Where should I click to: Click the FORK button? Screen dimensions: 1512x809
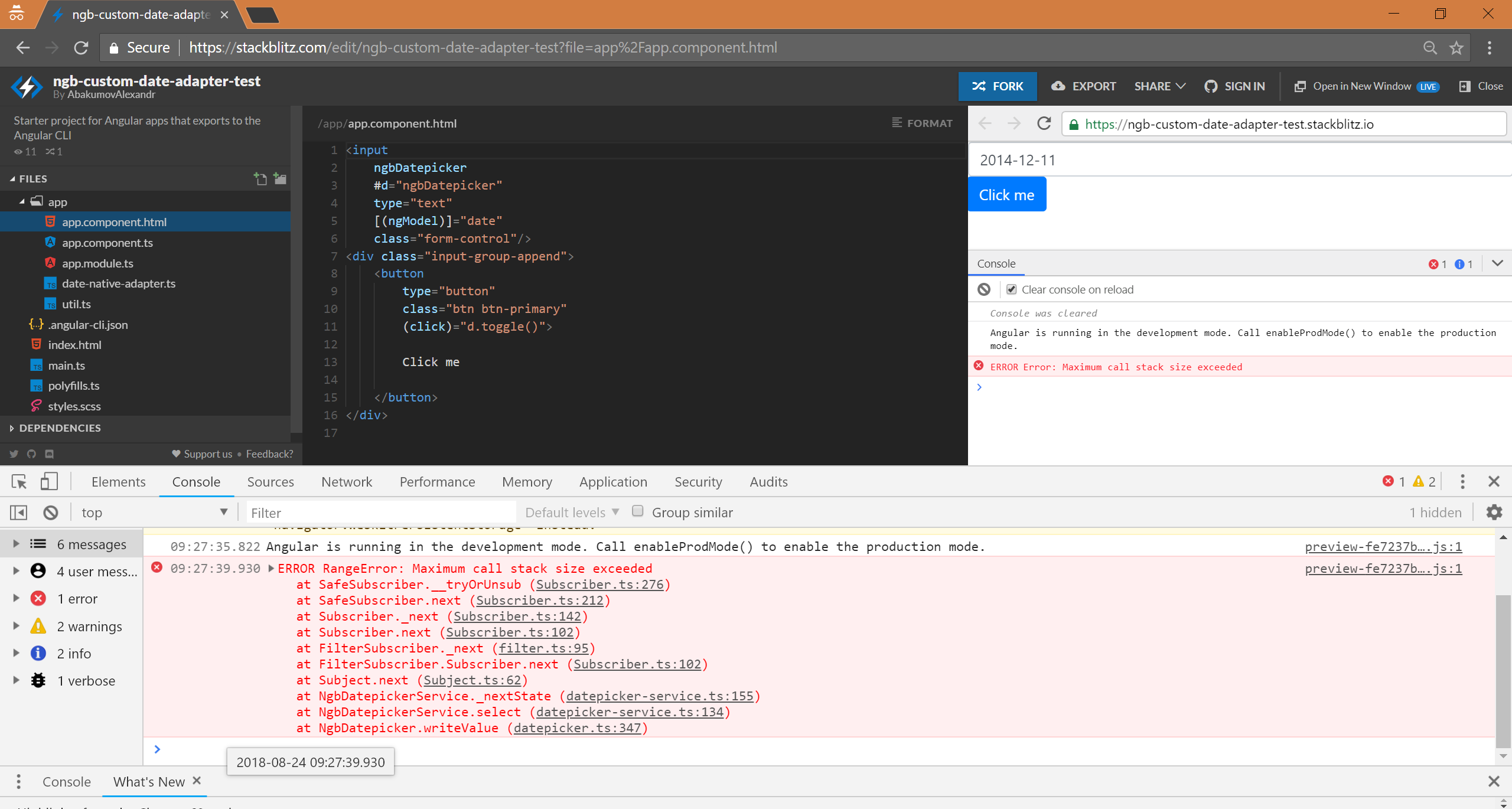click(997, 86)
